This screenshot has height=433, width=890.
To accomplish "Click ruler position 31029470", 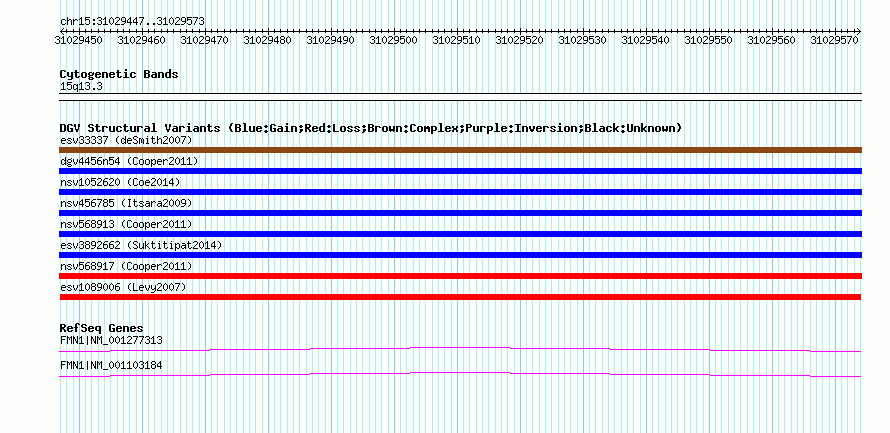I will pos(204,40).
